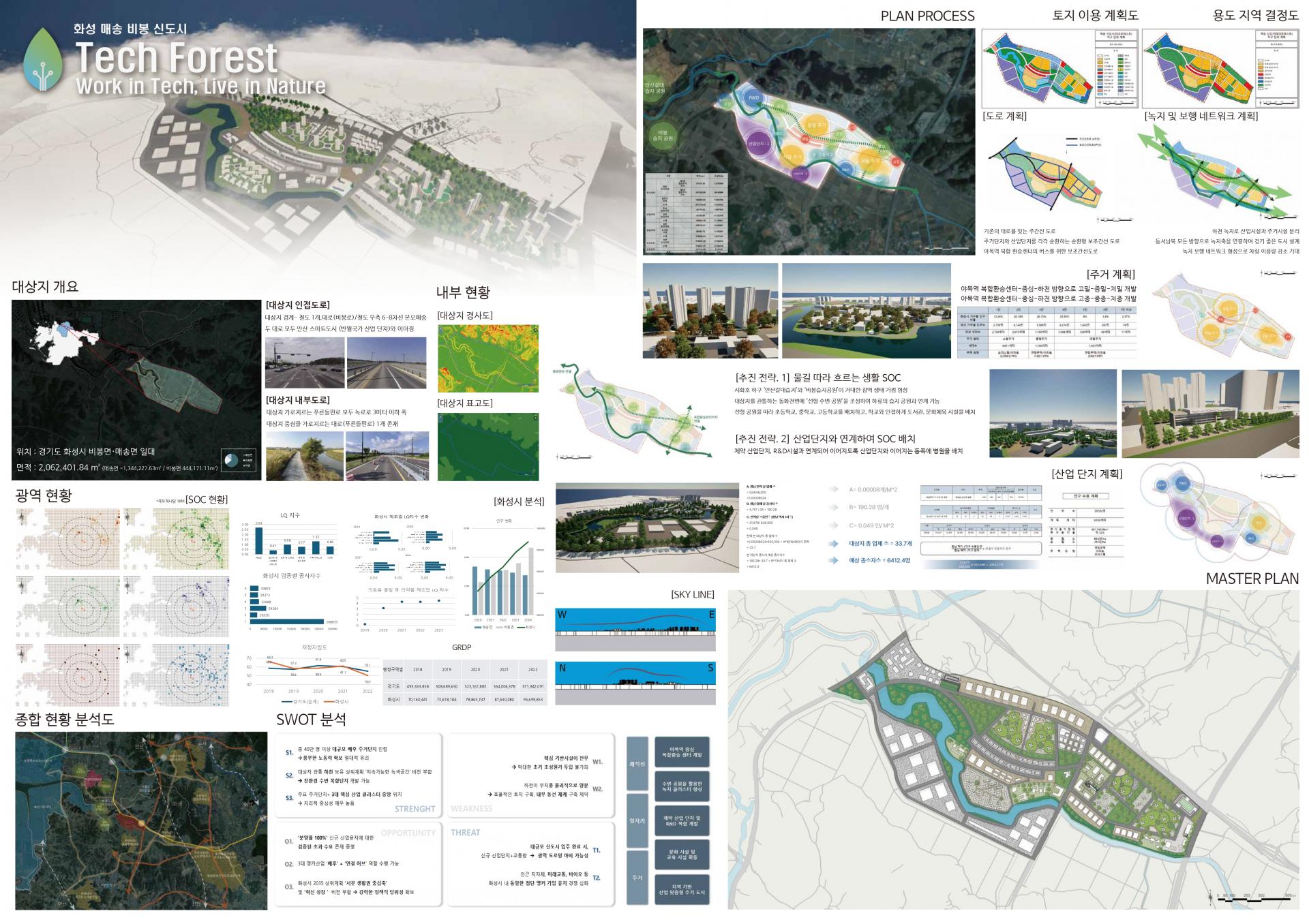
Task: Select the '화성시 업종별 종사자수' chart title
Action: click(291, 576)
